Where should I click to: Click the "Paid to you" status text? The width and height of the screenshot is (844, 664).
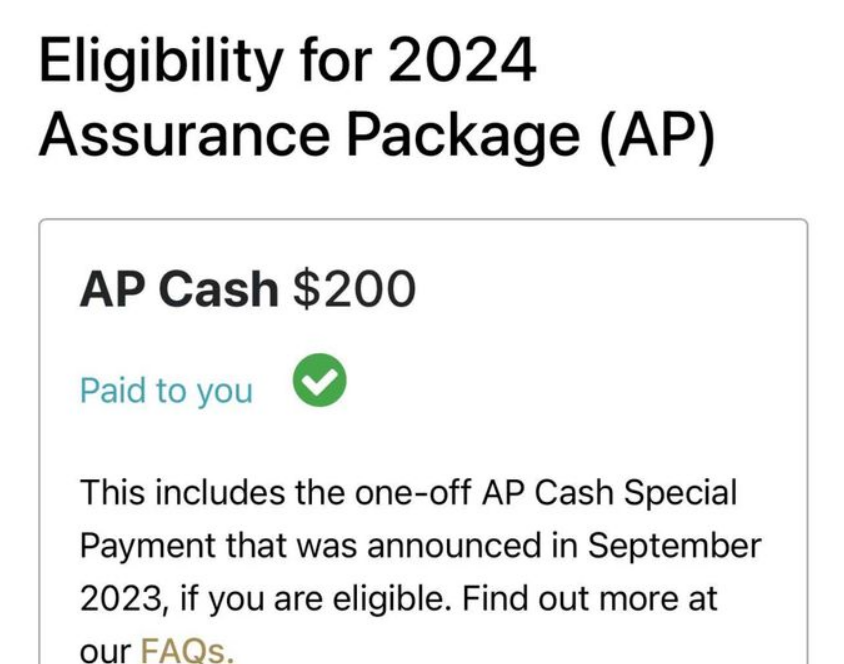tap(166, 390)
